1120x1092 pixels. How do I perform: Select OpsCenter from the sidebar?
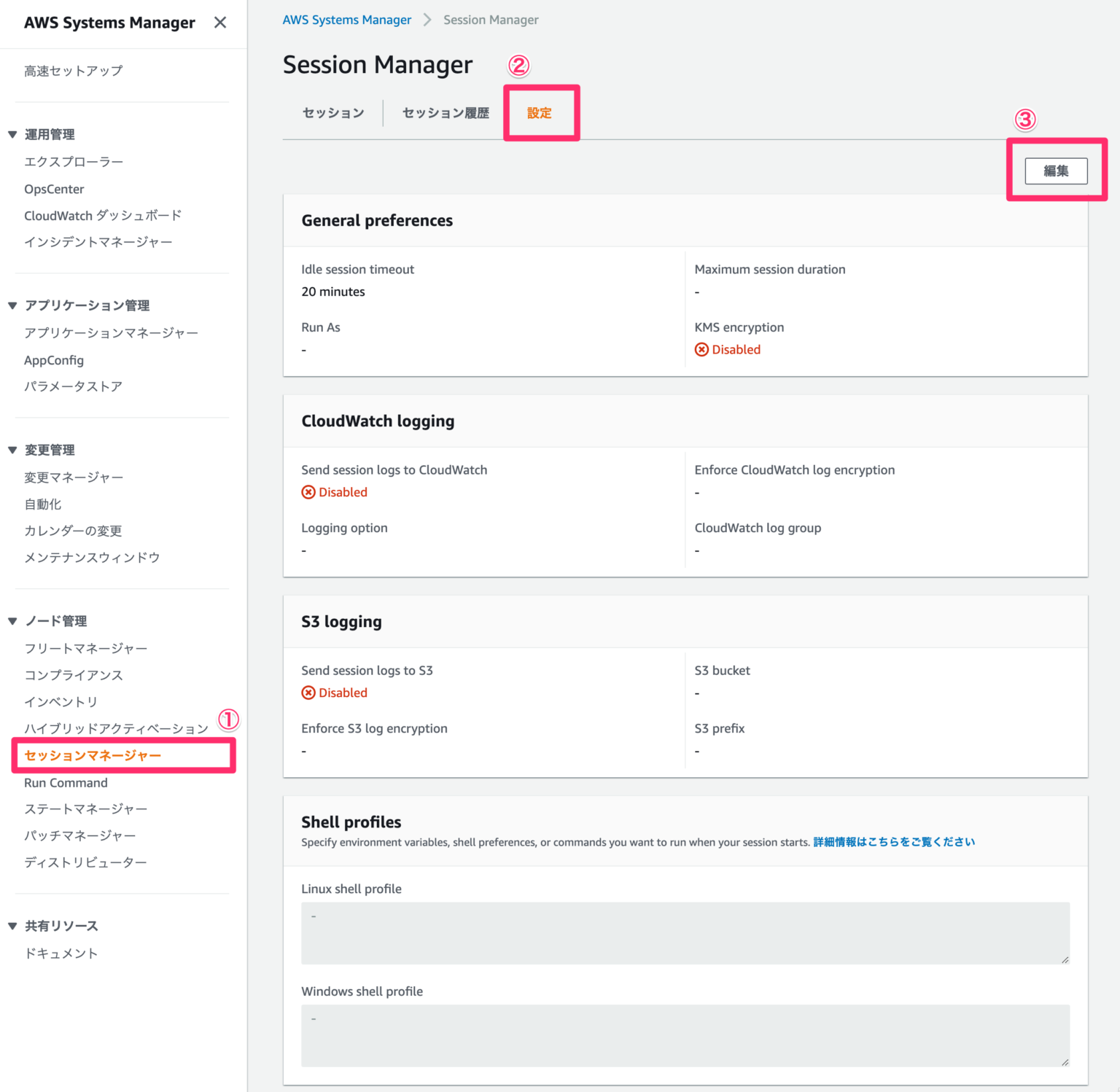[54, 189]
